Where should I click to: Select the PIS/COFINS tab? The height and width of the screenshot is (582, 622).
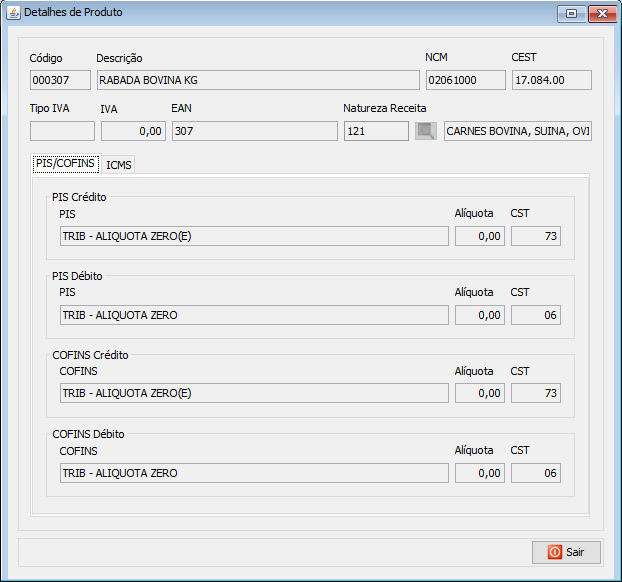click(65, 164)
